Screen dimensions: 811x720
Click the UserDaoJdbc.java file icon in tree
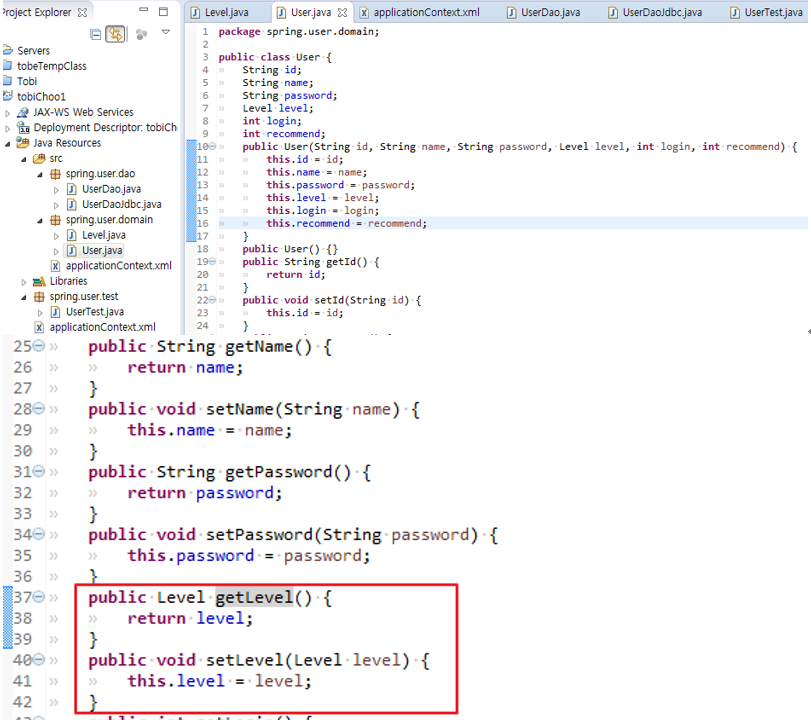tap(72, 204)
